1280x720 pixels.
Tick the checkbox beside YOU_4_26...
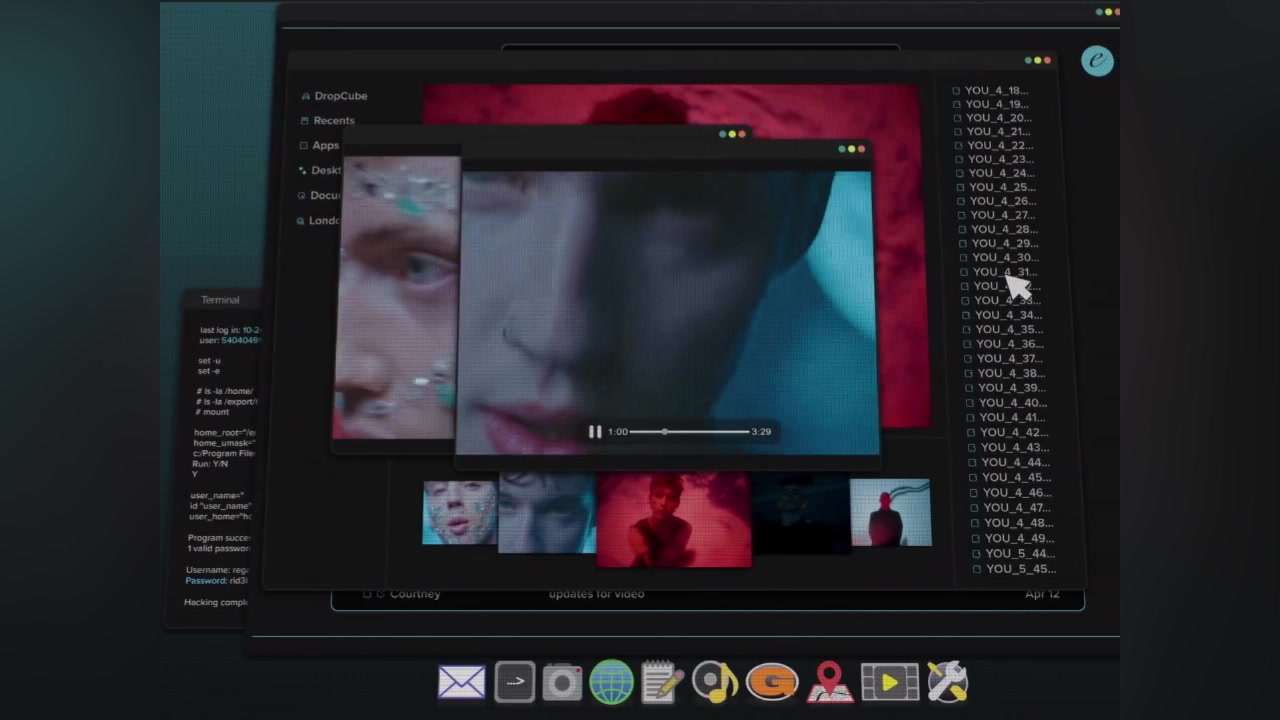tap(961, 201)
